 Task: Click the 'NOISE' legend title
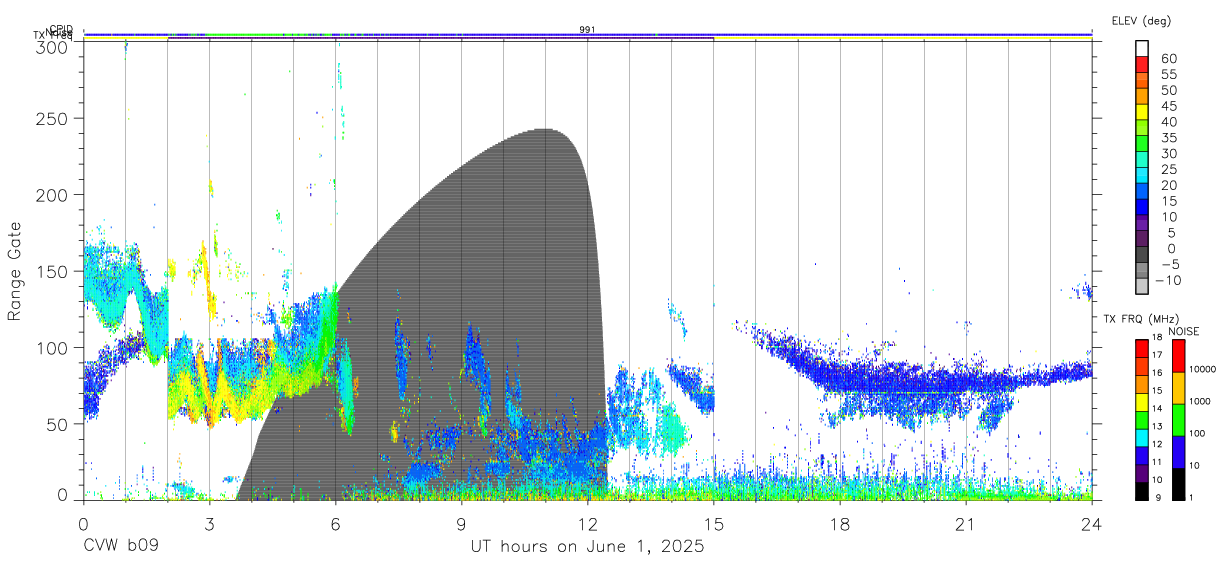(1185, 331)
